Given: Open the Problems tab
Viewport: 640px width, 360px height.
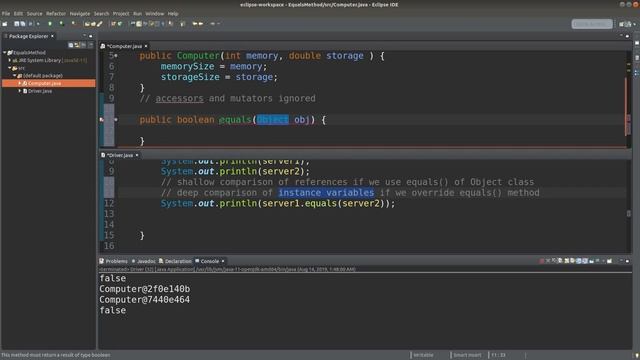Looking at the screenshot, I should [114, 261].
